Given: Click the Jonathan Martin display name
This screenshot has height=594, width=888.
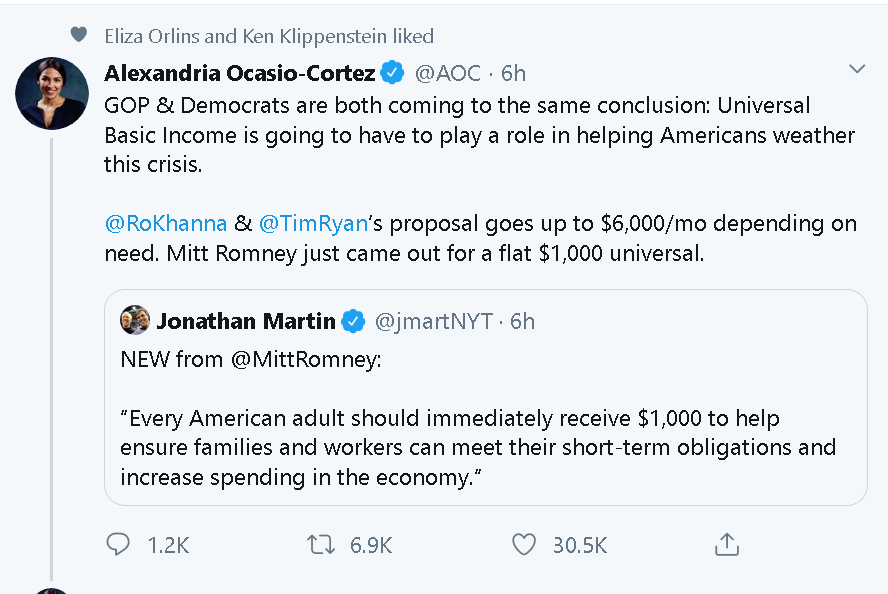Looking at the screenshot, I should [x=246, y=321].
